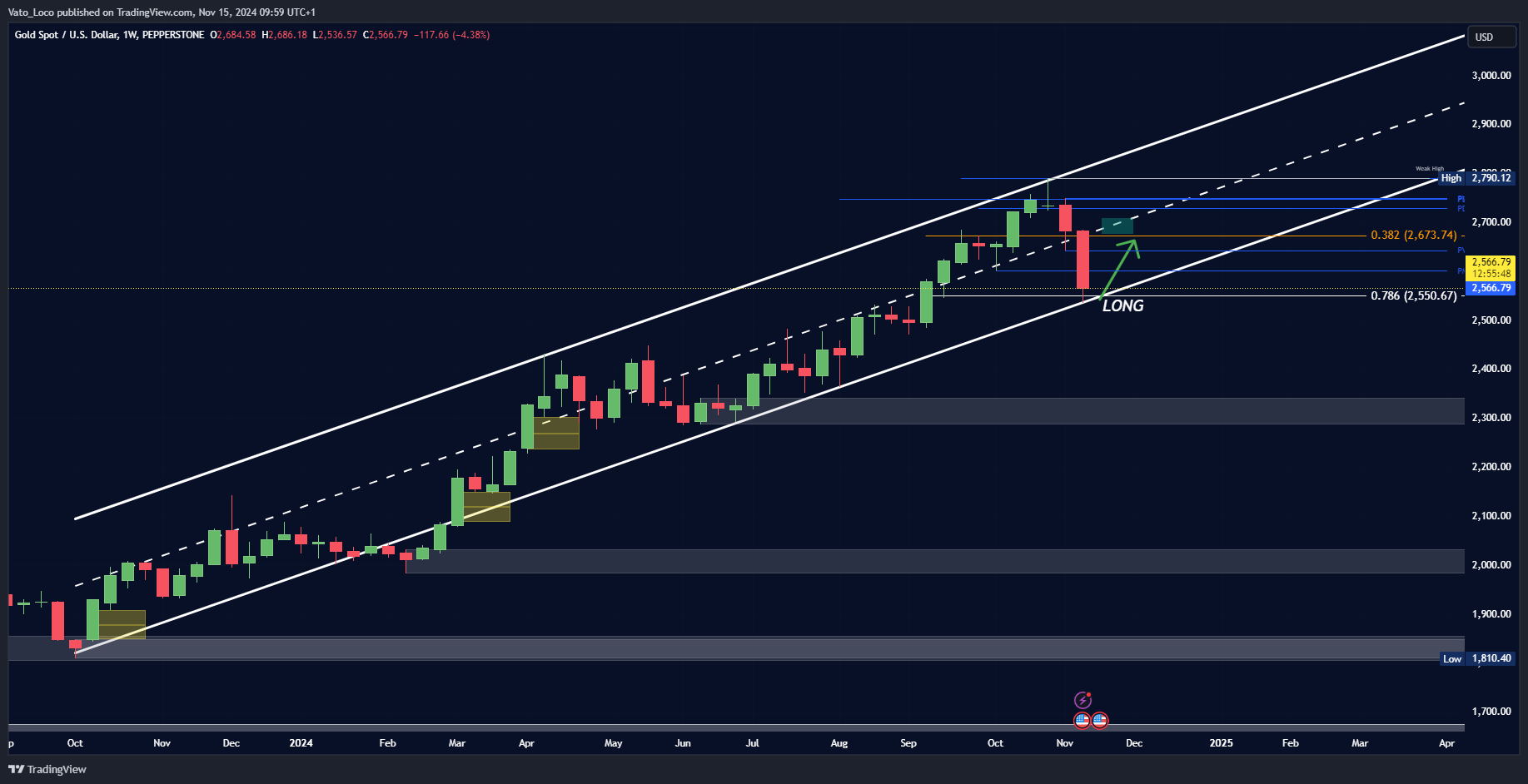This screenshot has height=784, width=1528.
Task: Click the 2,100.00 price scale label
Action: point(1491,516)
